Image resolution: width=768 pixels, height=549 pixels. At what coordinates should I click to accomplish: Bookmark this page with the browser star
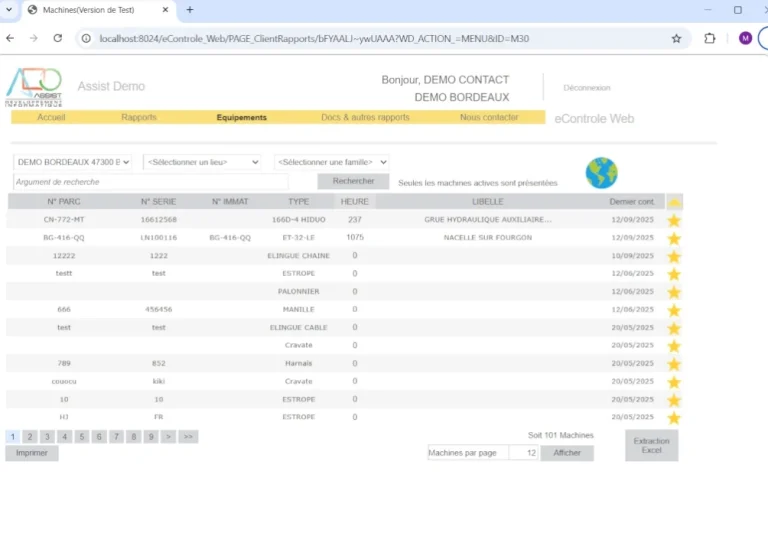click(676, 38)
